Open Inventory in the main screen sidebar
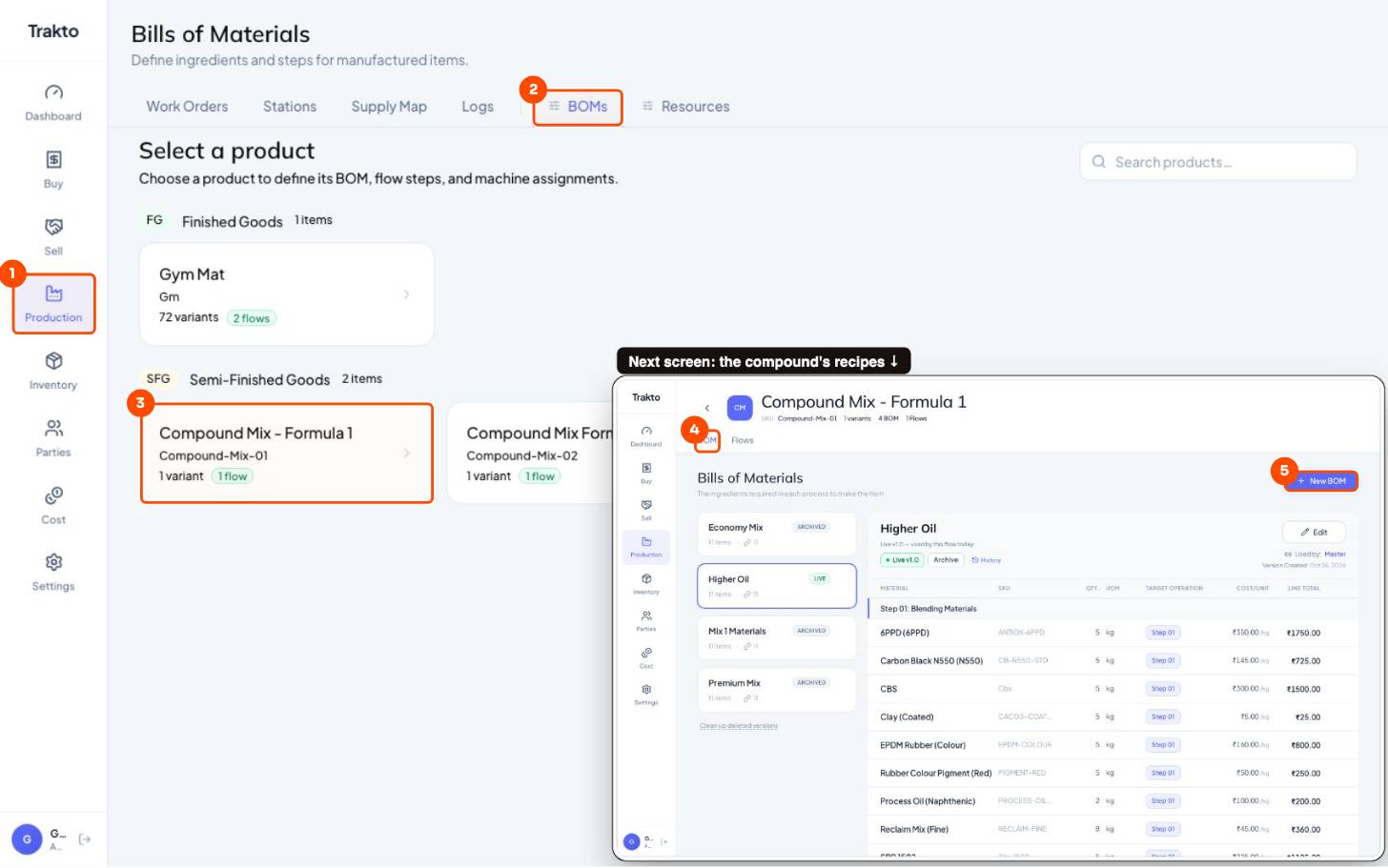The width and height of the screenshot is (1388, 868). tap(53, 372)
